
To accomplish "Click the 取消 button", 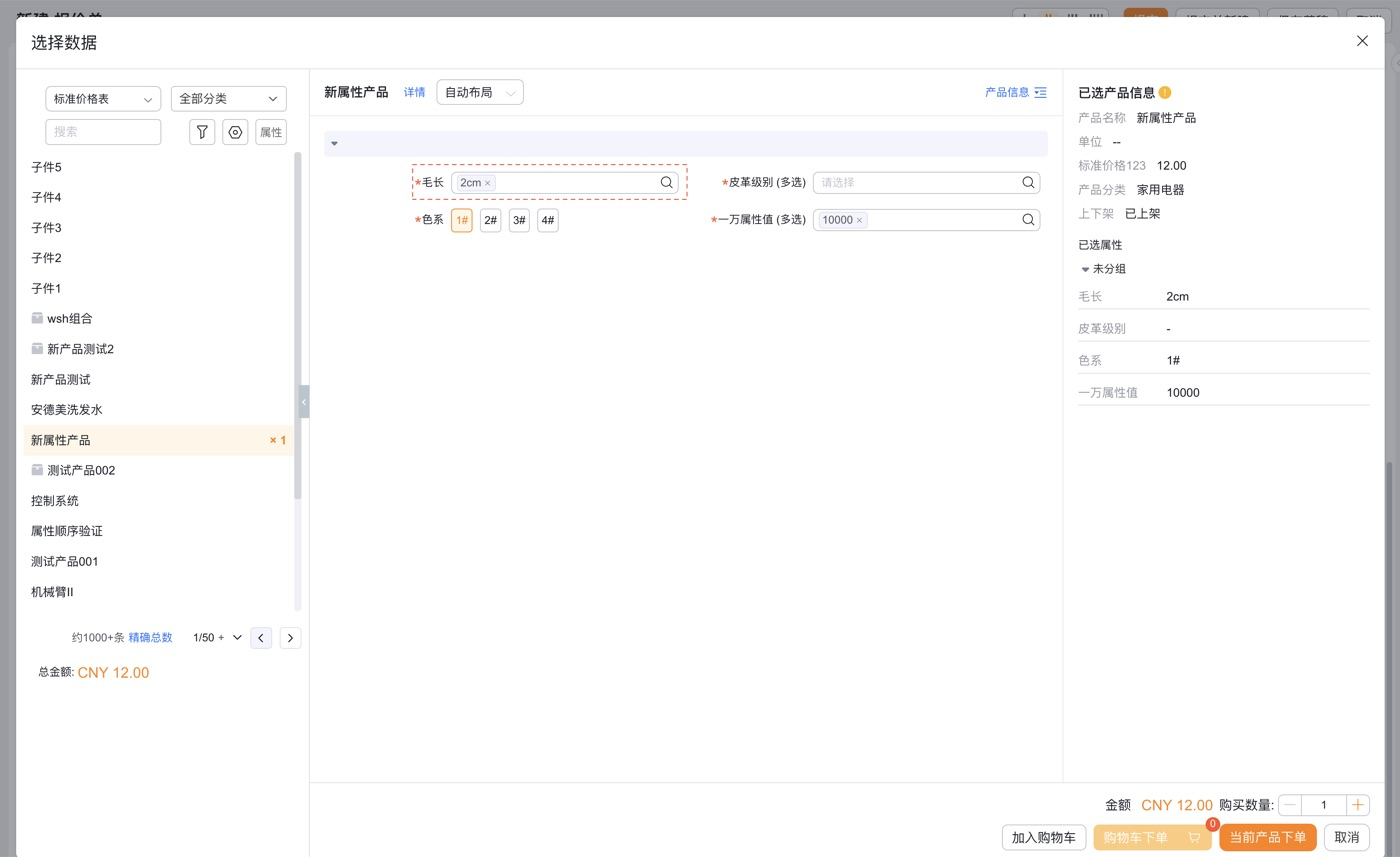I will pos(1347,838).
